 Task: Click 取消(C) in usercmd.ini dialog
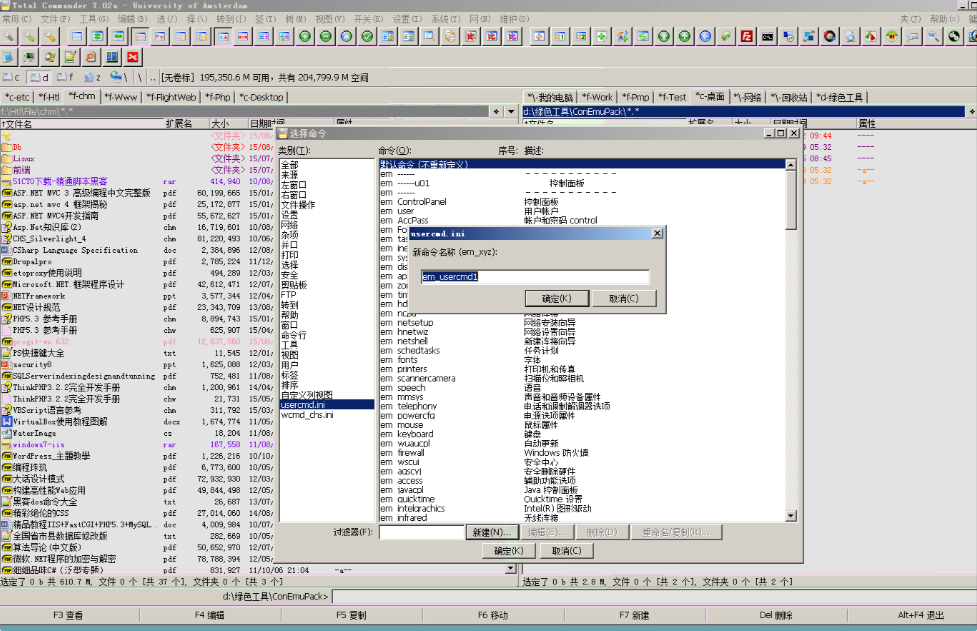pyautogui.click(x=624, y=298)
